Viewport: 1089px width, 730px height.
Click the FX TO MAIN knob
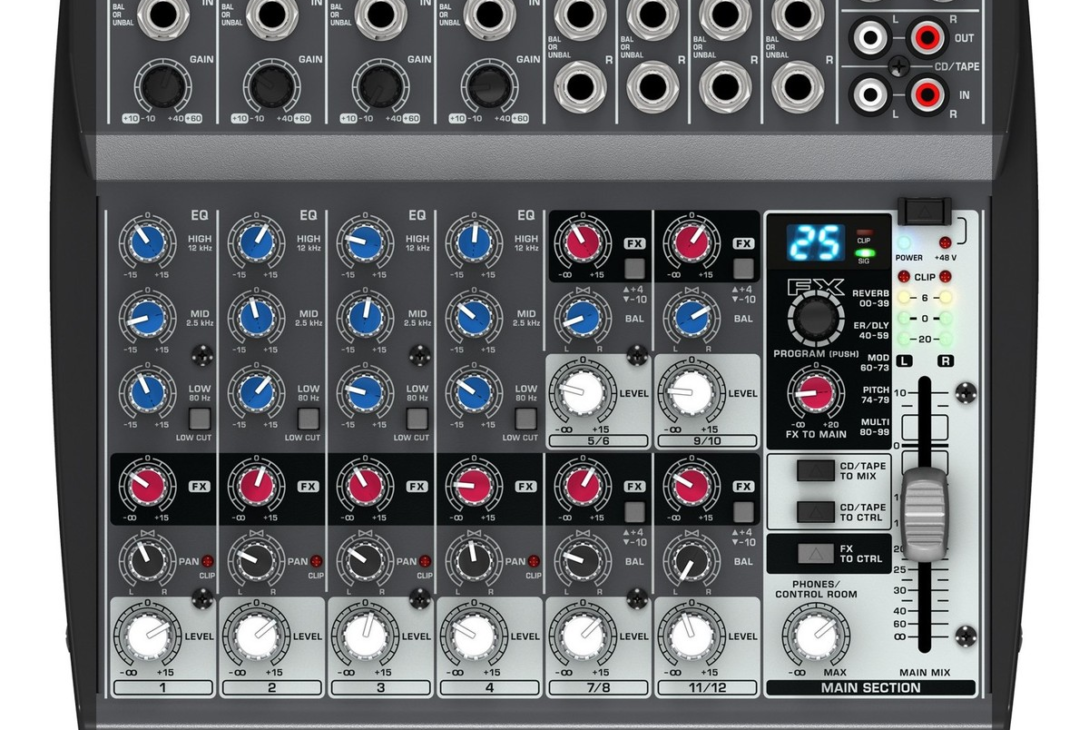pyautogui.click(x=815, y=392)
